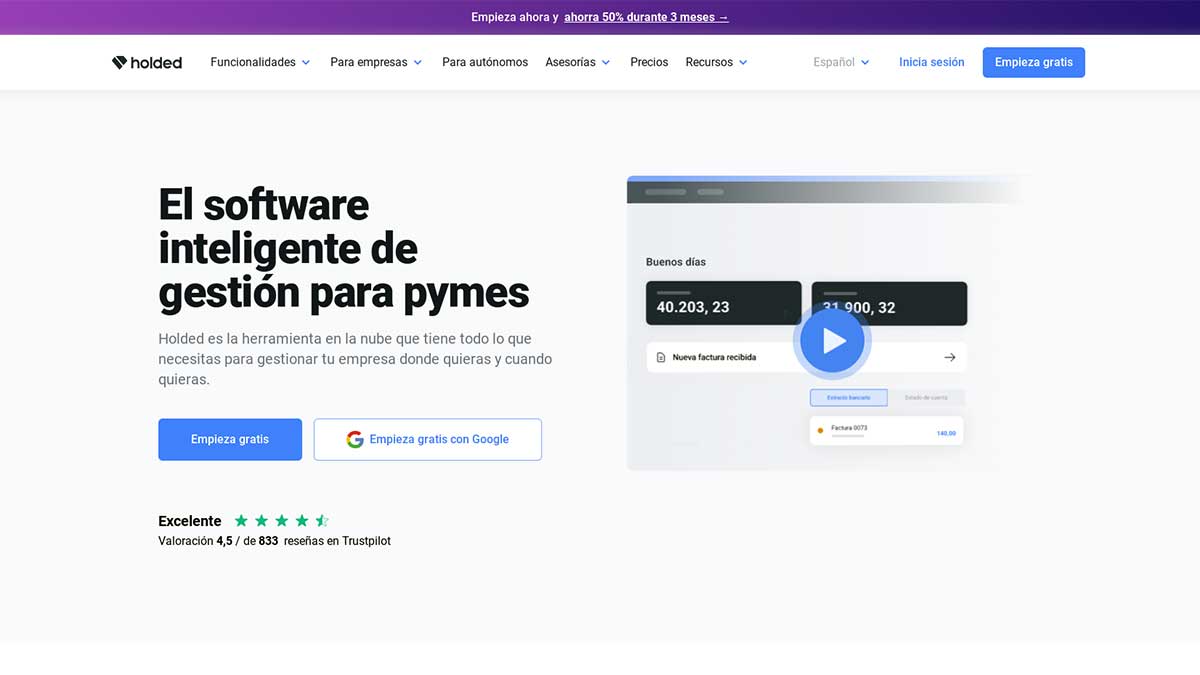Follow the ahorra 50% durante 3 meses link
Screen dimensions: 1200x675
pyautogui.click(x=646, y=17)
